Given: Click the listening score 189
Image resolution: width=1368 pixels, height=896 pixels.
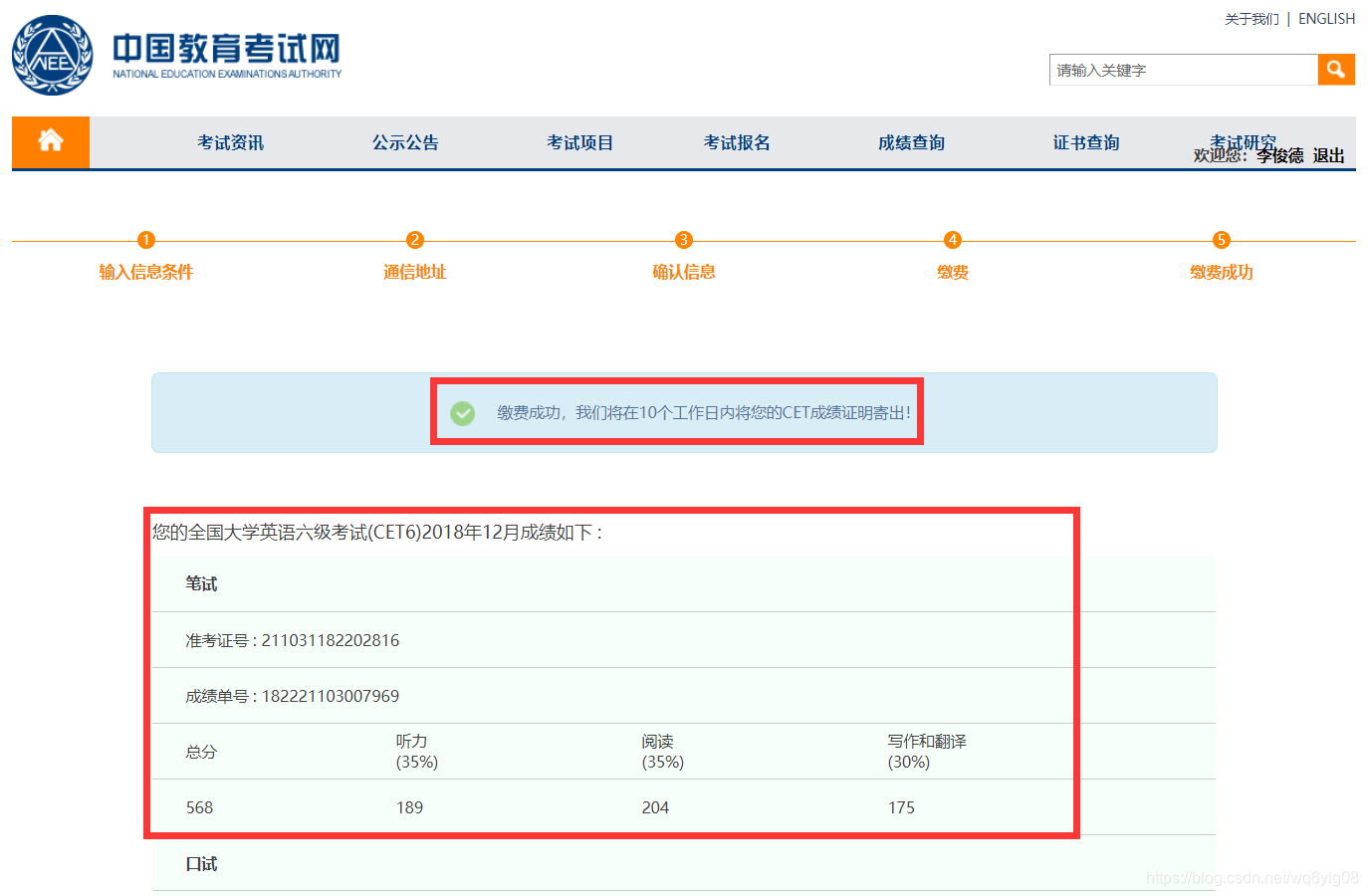Looking at the screenshot, I should 409,807.
